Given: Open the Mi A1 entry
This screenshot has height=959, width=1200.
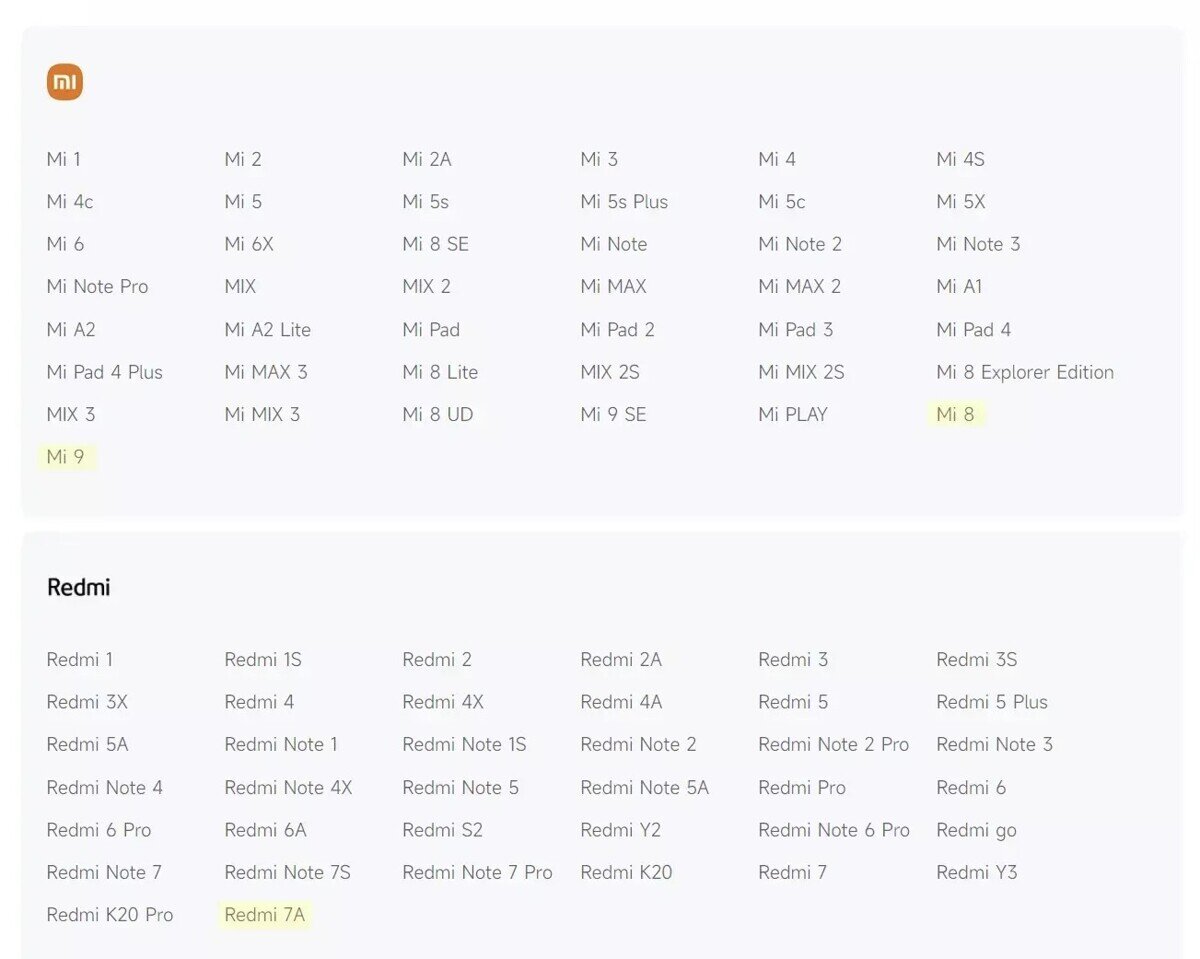Looking at the screenshot, I should click(x=960, y=287).
